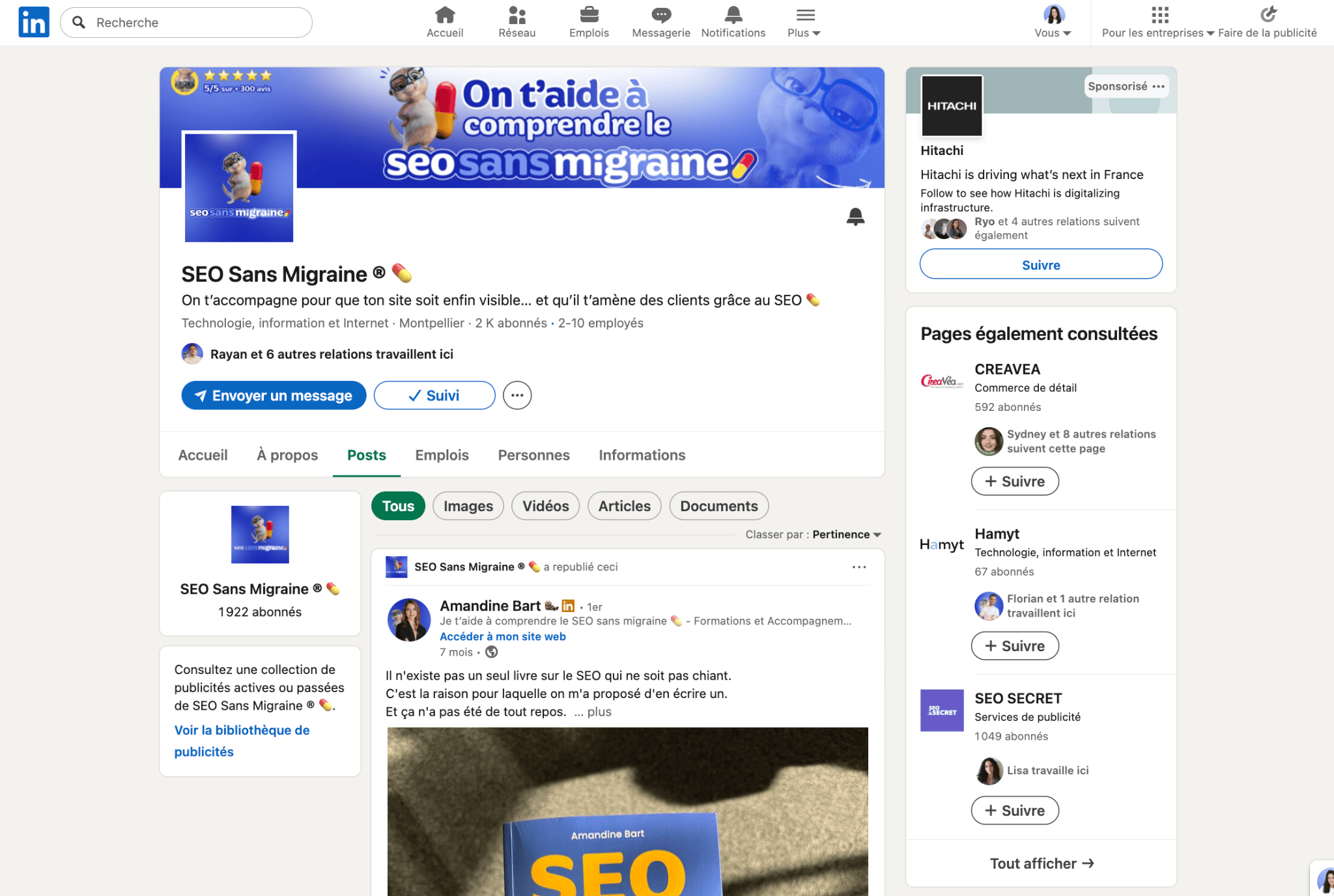The height and width of the screenshot is (896, 1334).
Task: Select the Images filter chip
Action: tap(468, 506)
